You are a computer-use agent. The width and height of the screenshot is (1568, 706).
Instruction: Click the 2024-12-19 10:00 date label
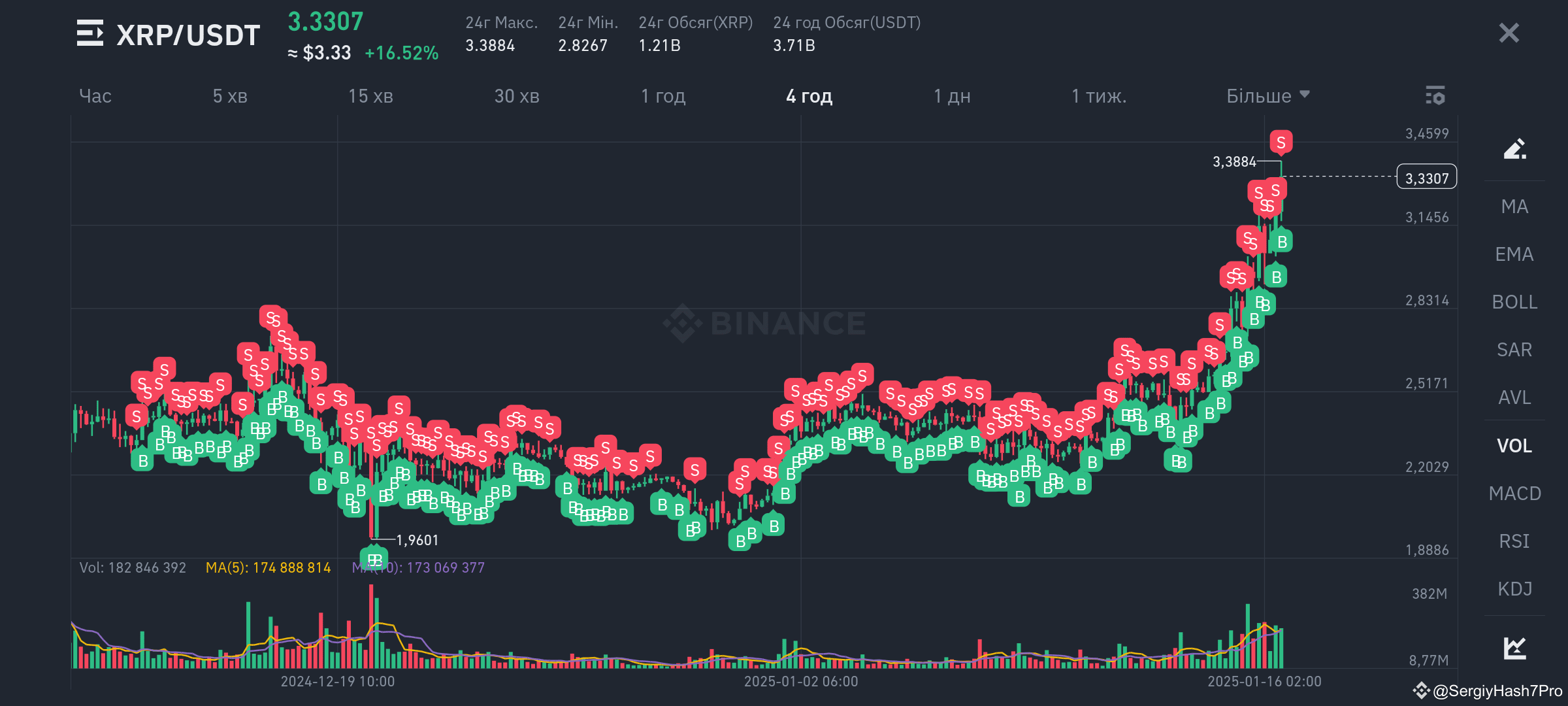coord(337,682)
